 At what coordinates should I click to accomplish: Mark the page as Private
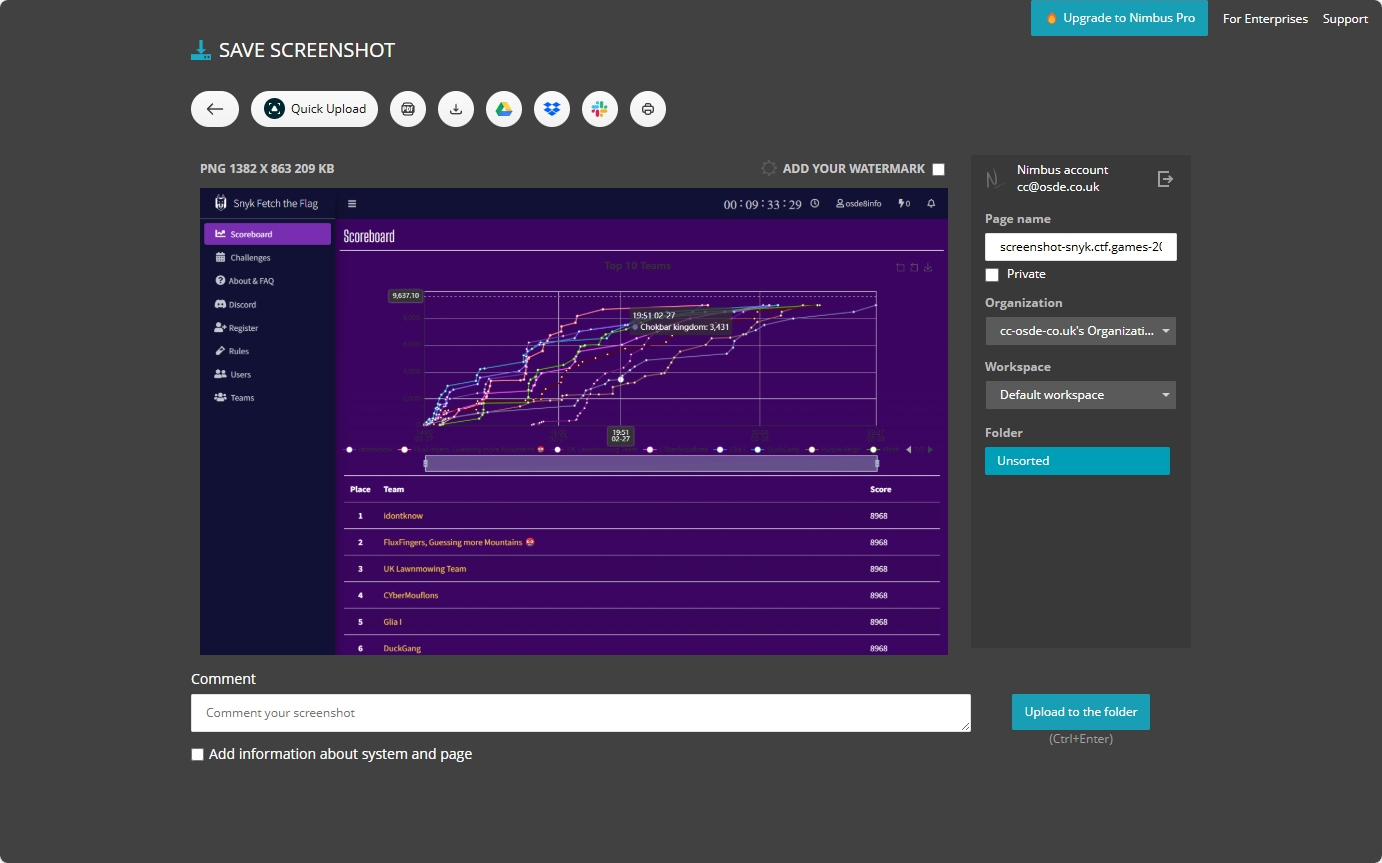coord(992,274)
